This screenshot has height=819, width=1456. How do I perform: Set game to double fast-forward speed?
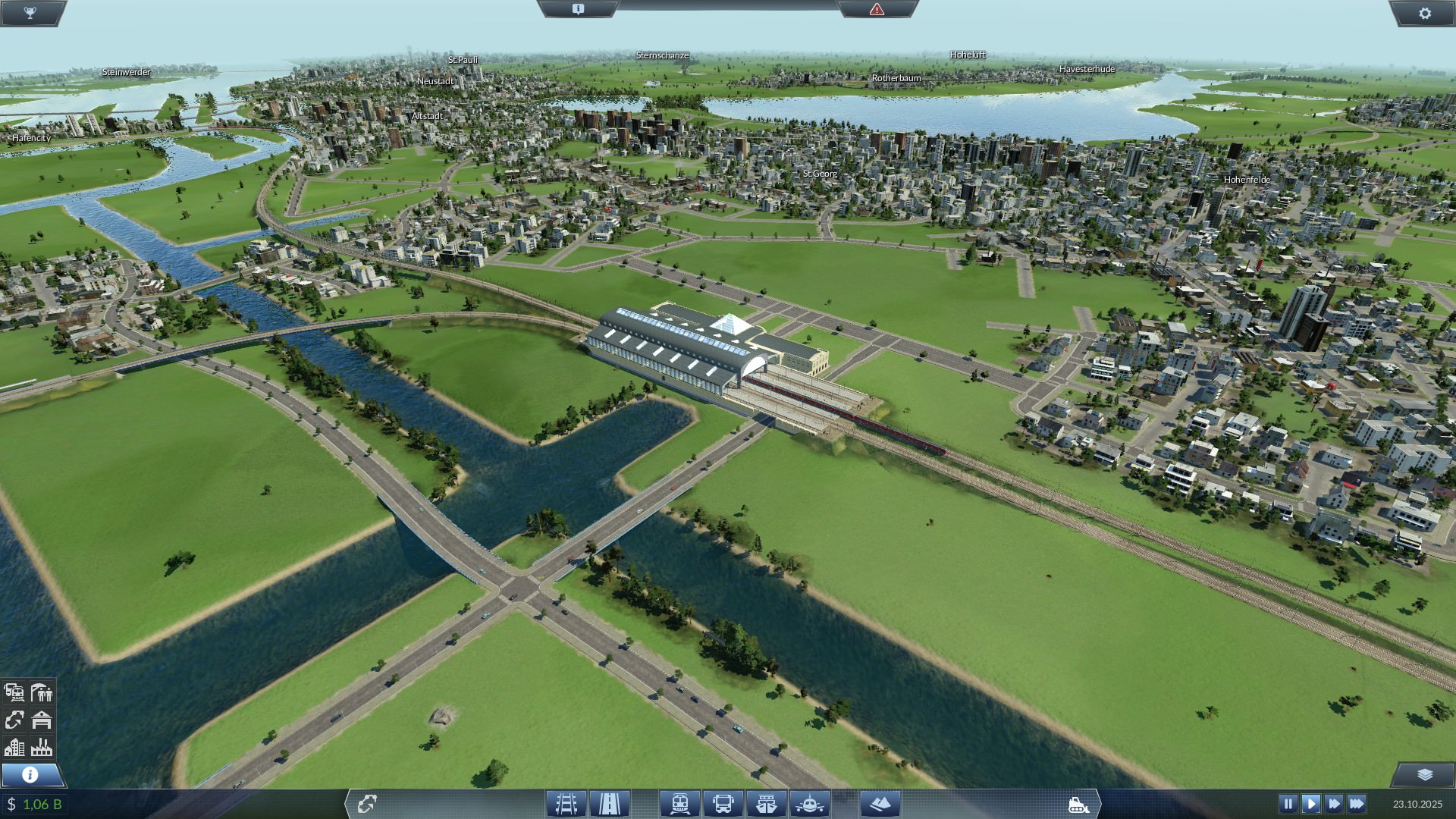click(x=1333, y=803)
